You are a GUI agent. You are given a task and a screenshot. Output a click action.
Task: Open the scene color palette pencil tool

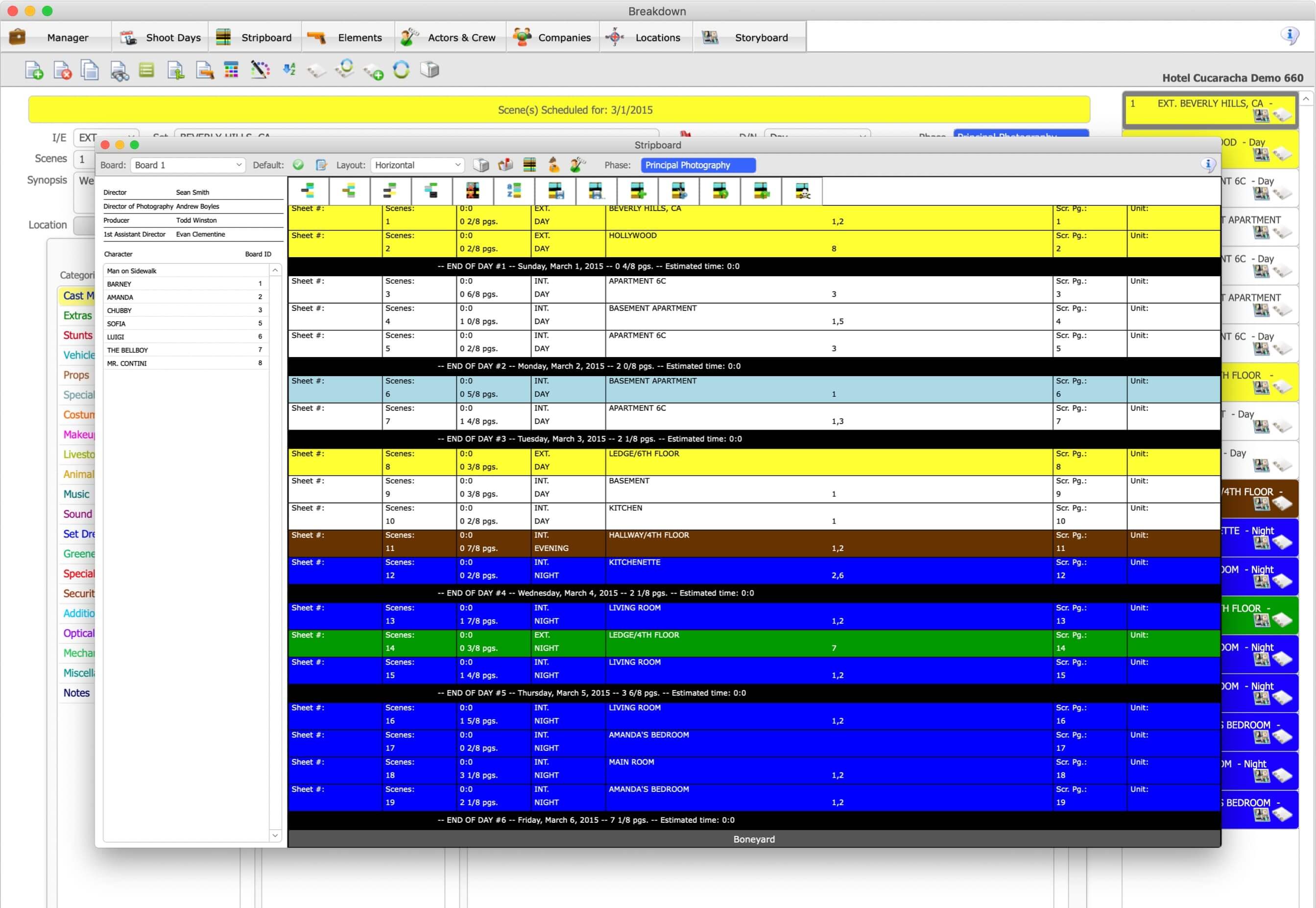click(260, 70)
